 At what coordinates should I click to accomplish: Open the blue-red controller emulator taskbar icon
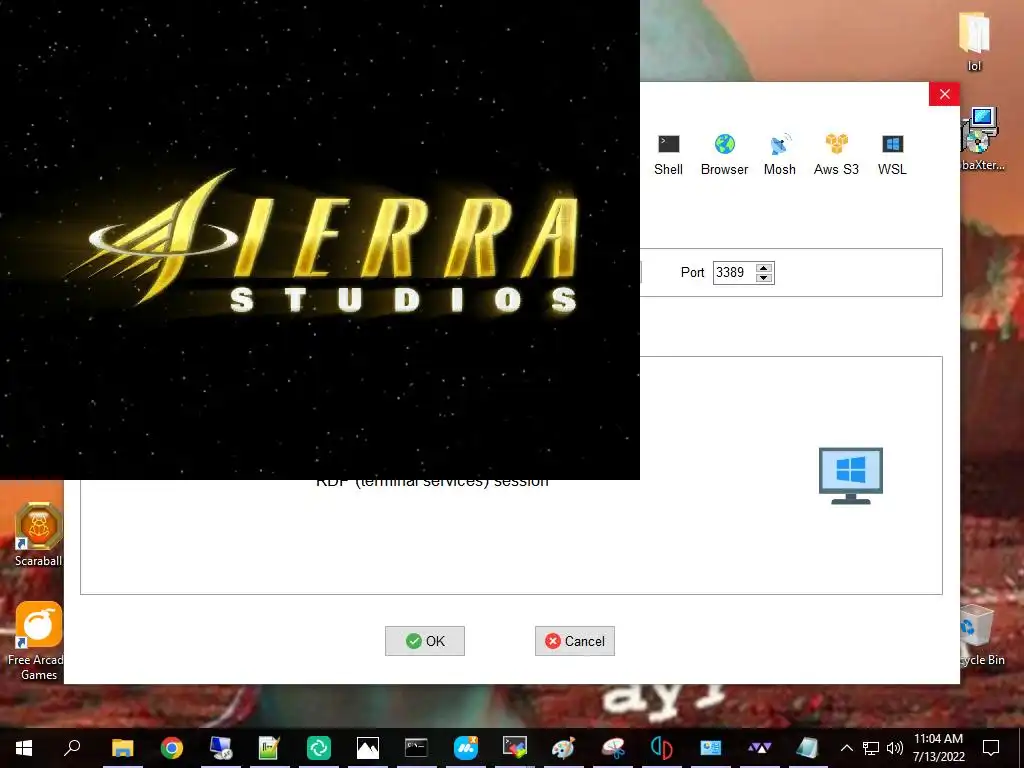click(x=662, y=748)
